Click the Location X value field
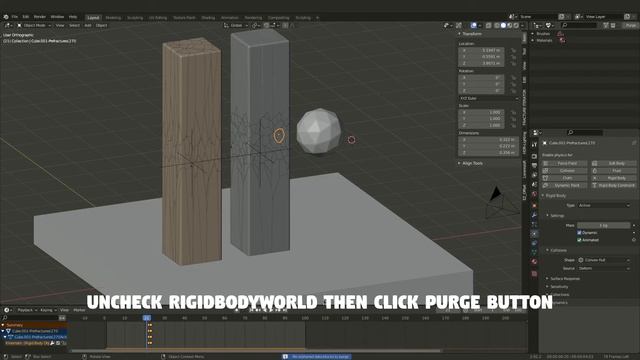Image resolution: width=640 pixels, height=360 pixels. [481, 50]
